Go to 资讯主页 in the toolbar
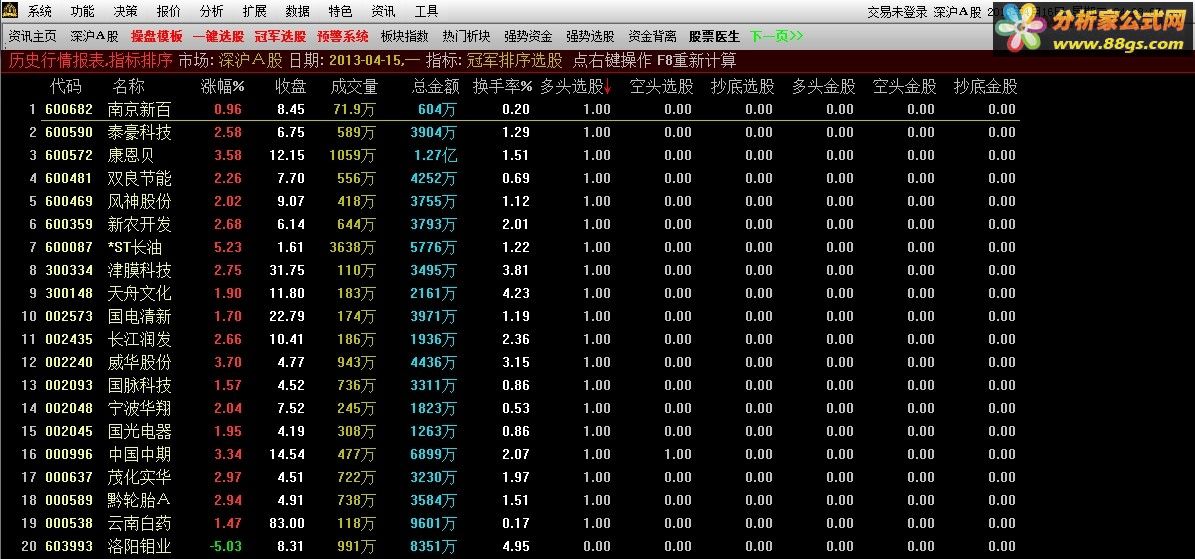This screenshot has height=559, width=1195. tap(33, 36)
